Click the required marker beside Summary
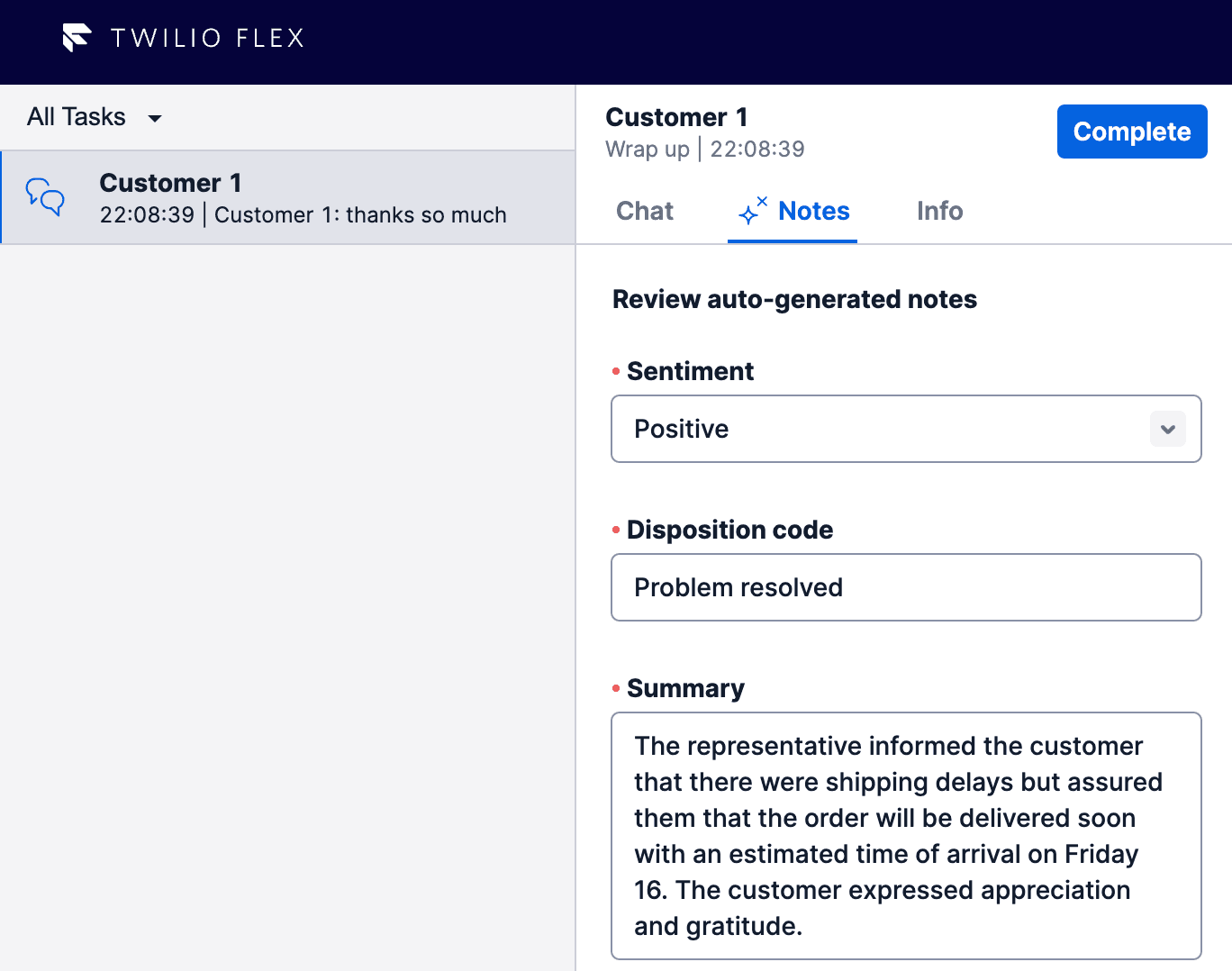The width and height of the screenshot is (1232, 971). (x=616, y=687)
